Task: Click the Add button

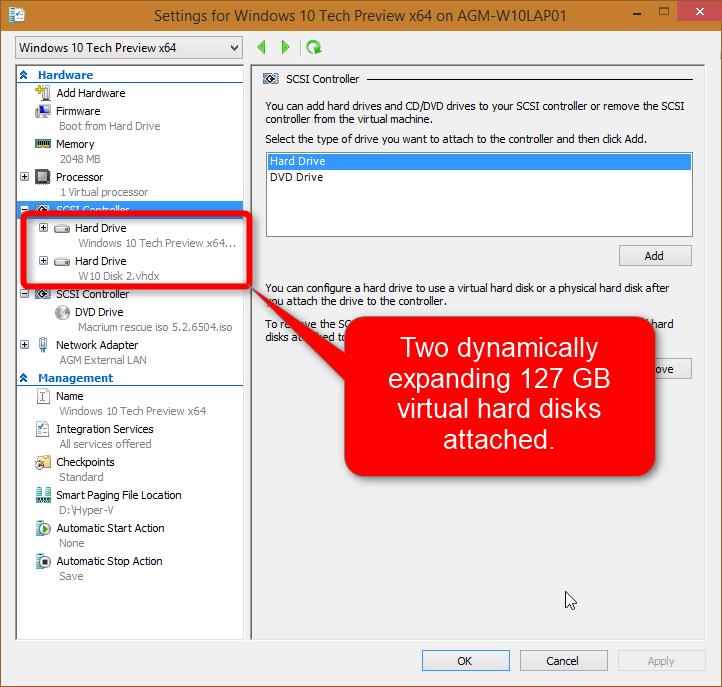Action: click(x=655, y=256)
